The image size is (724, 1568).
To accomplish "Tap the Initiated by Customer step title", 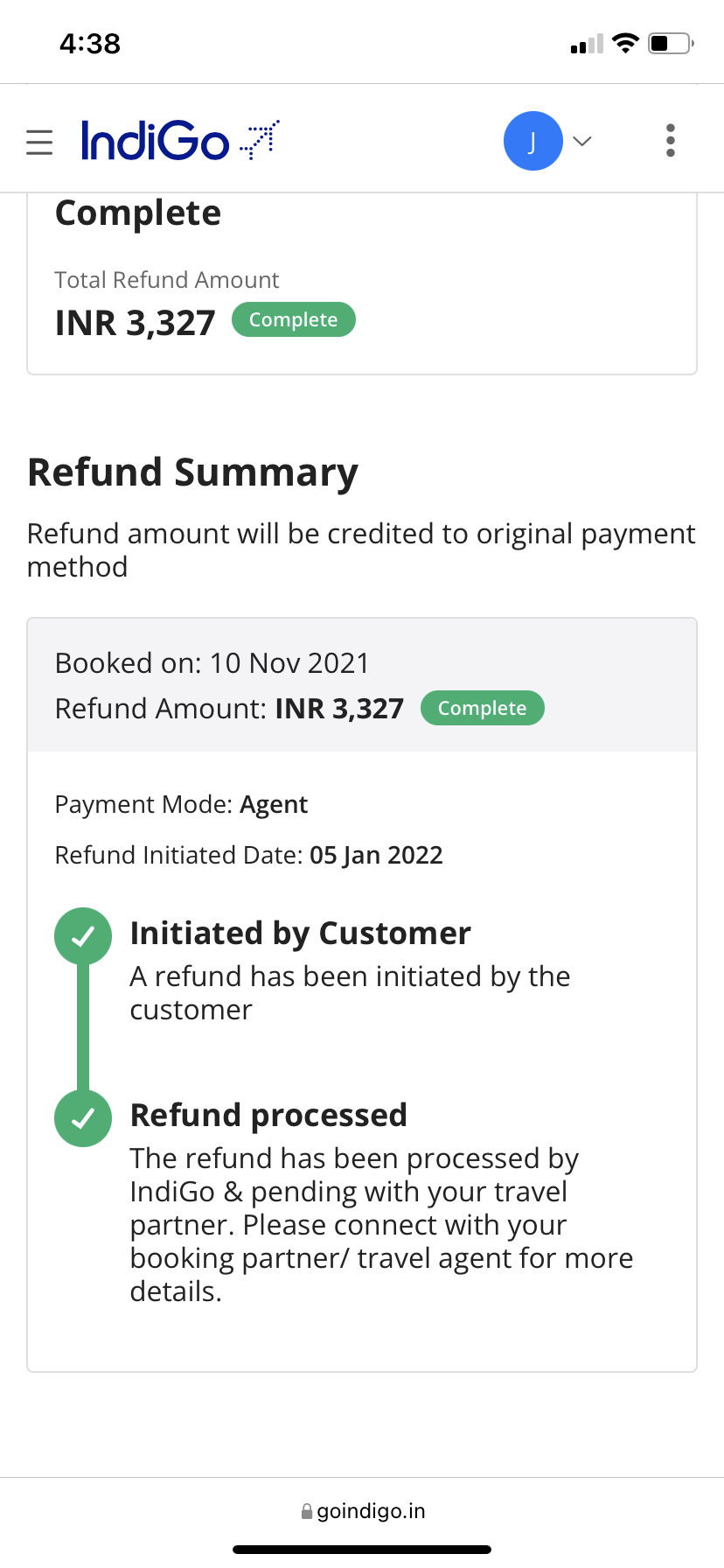I will (x=300, y=934).
